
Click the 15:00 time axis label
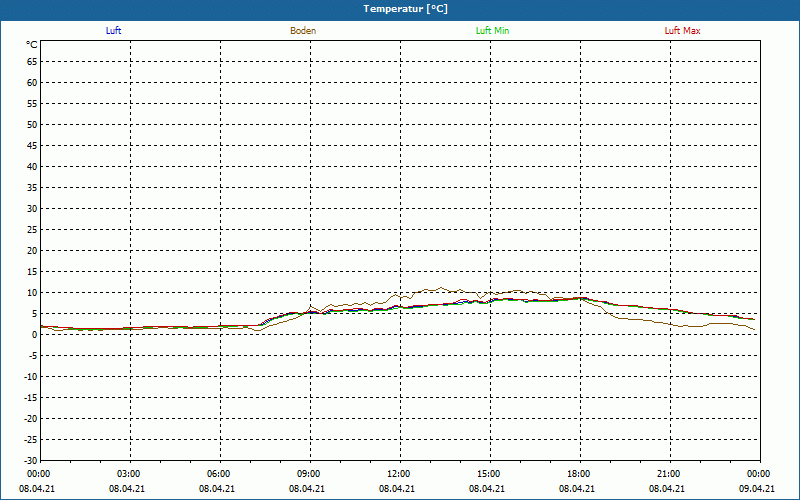coord(489,474)
